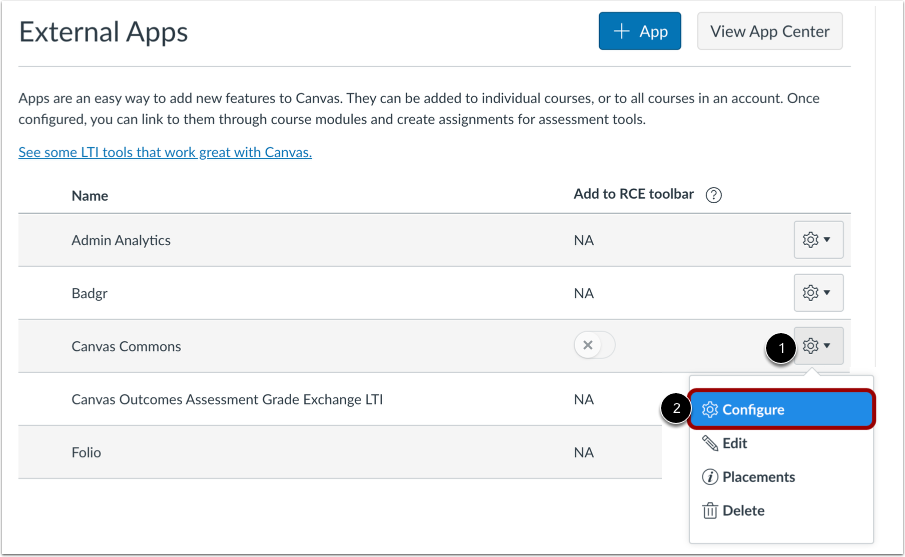Click the help icon beside Add to RCE toolbar
The height and width of the screenshot is (557, 905).
pyautogui.click(x=713, y=195)
